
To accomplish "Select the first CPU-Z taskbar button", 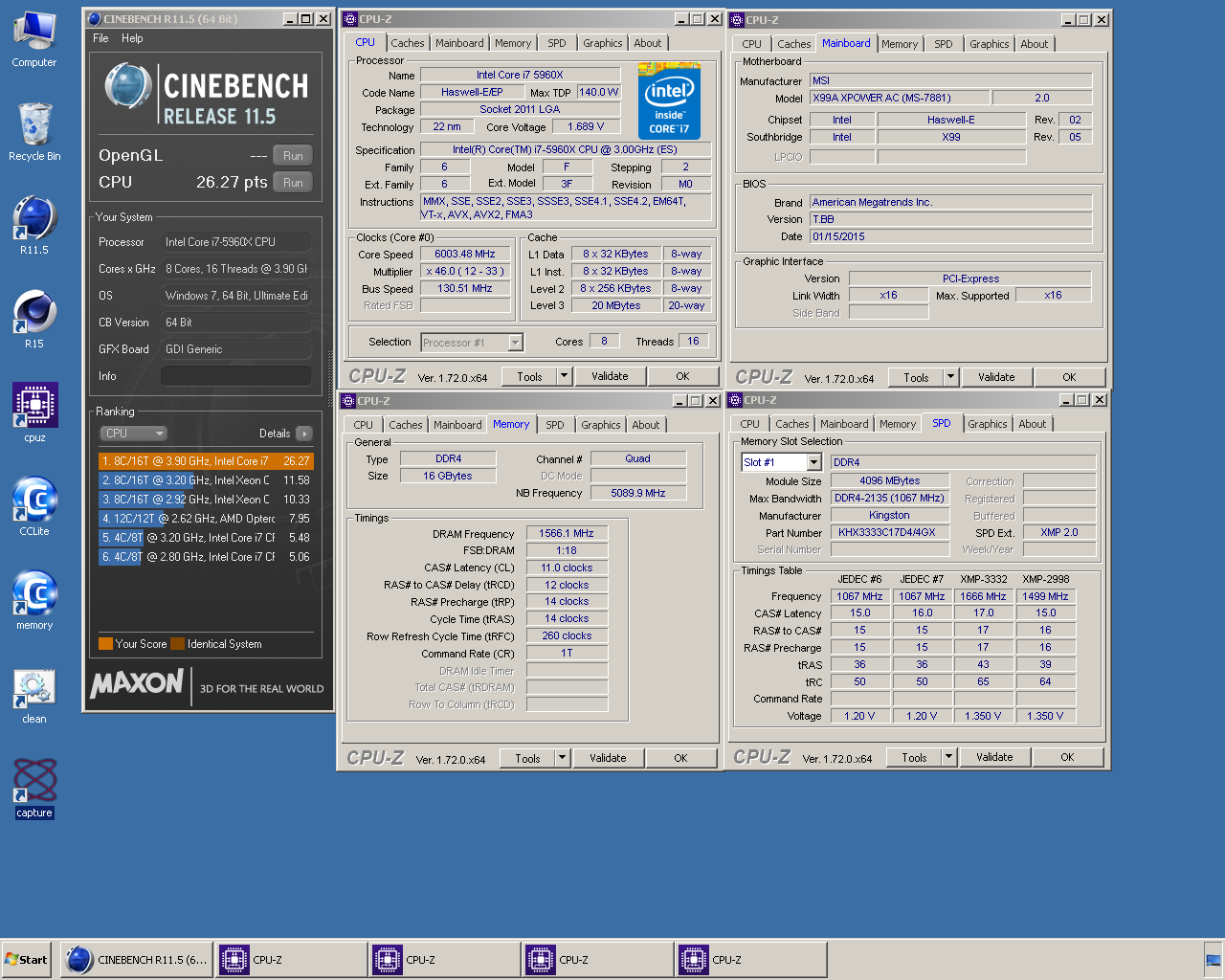I will click(x=291, y=959).
